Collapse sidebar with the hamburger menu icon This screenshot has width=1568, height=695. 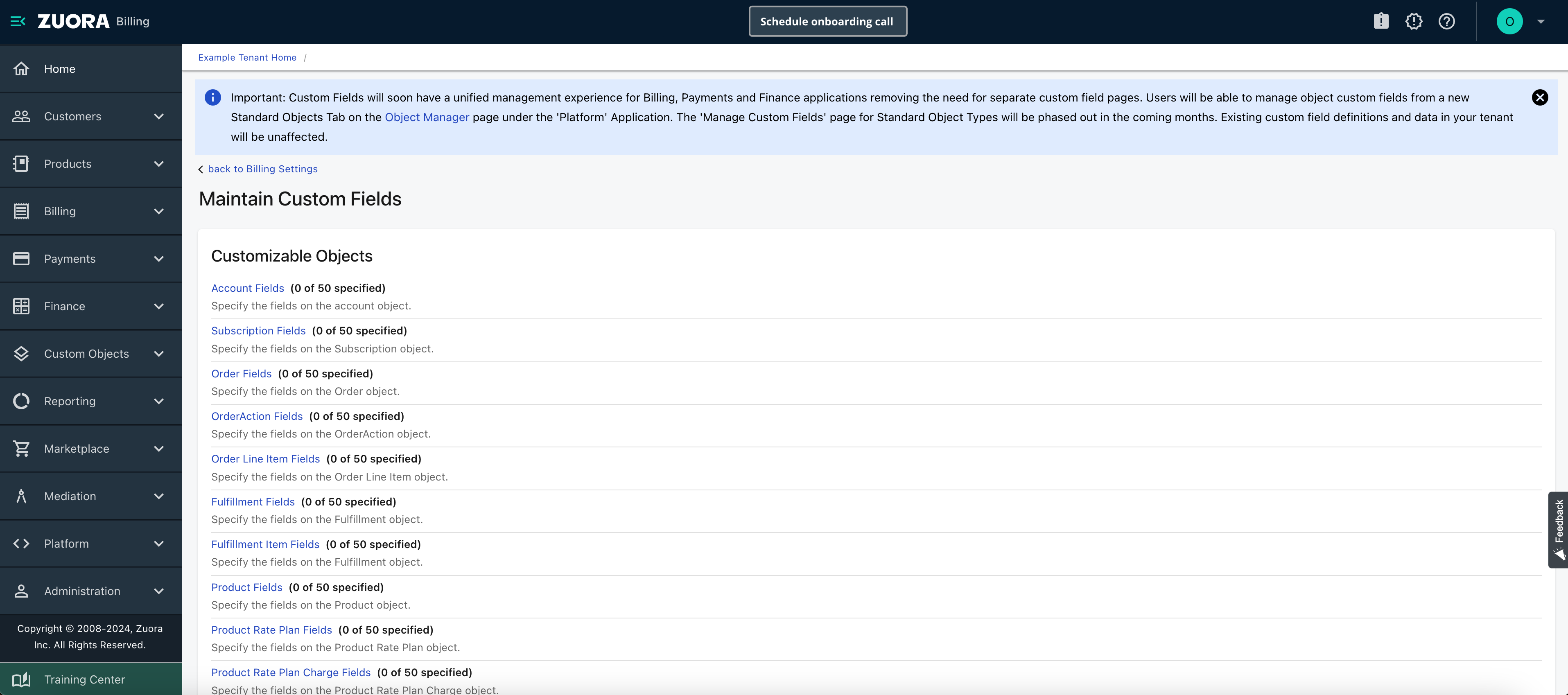[18, 21]
